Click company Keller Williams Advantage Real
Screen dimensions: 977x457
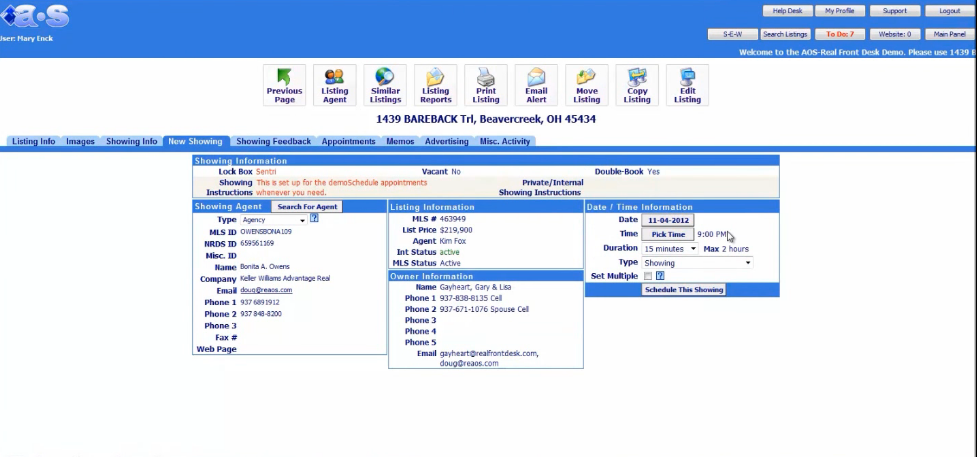point(285,279)
